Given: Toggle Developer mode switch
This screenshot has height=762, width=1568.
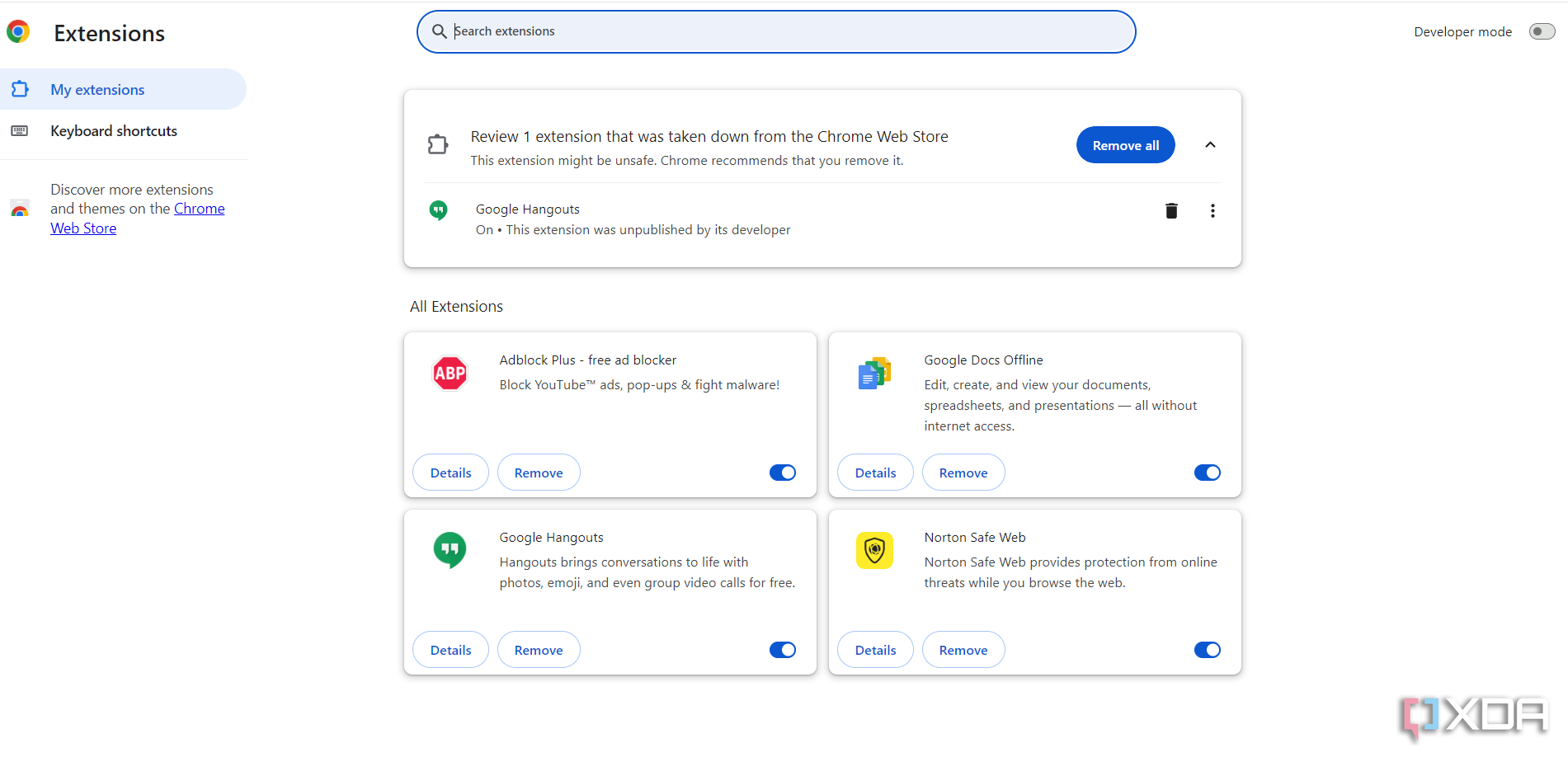Looking at the screenshot, I should point(1542,31).
